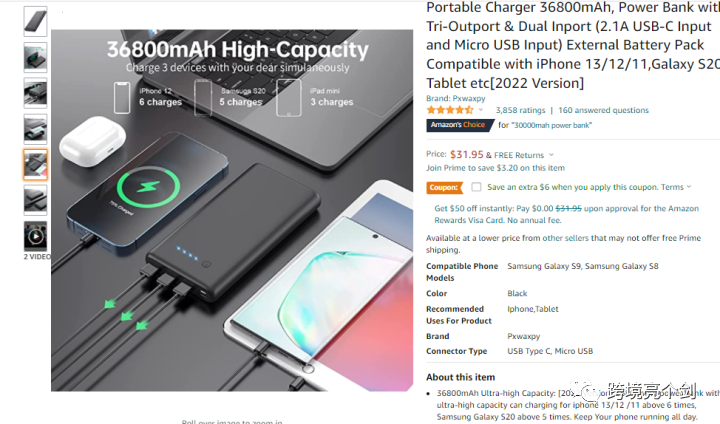The height and width of the screenshot is (424, 720).
Task: Open the 3,858 ratings link
Action: tap(520, 110)
